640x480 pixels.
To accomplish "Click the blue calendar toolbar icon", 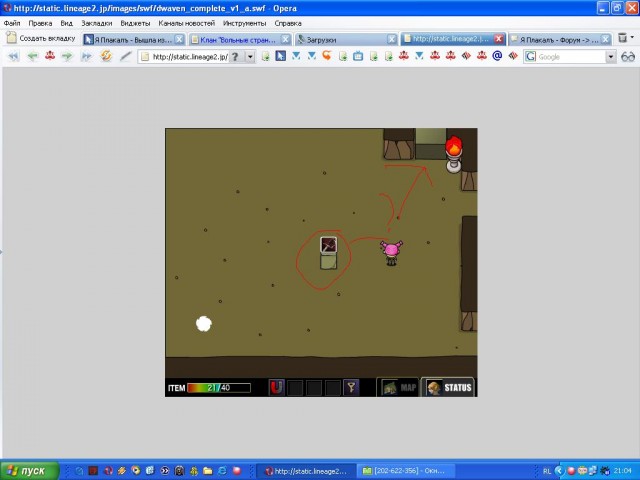I will tap(358, 56).
